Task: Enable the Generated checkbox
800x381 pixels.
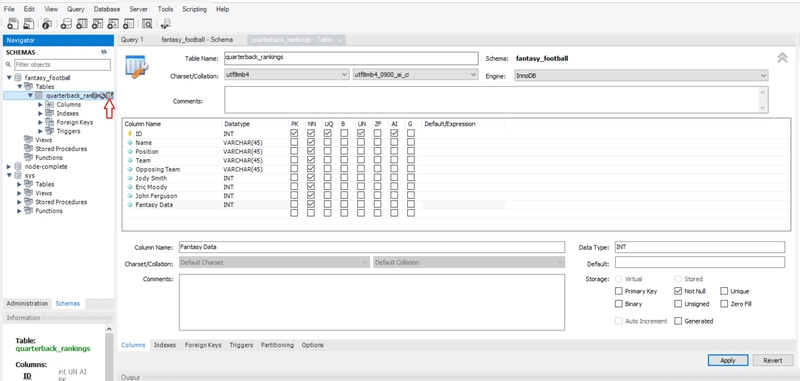Action: coord(678,321)
